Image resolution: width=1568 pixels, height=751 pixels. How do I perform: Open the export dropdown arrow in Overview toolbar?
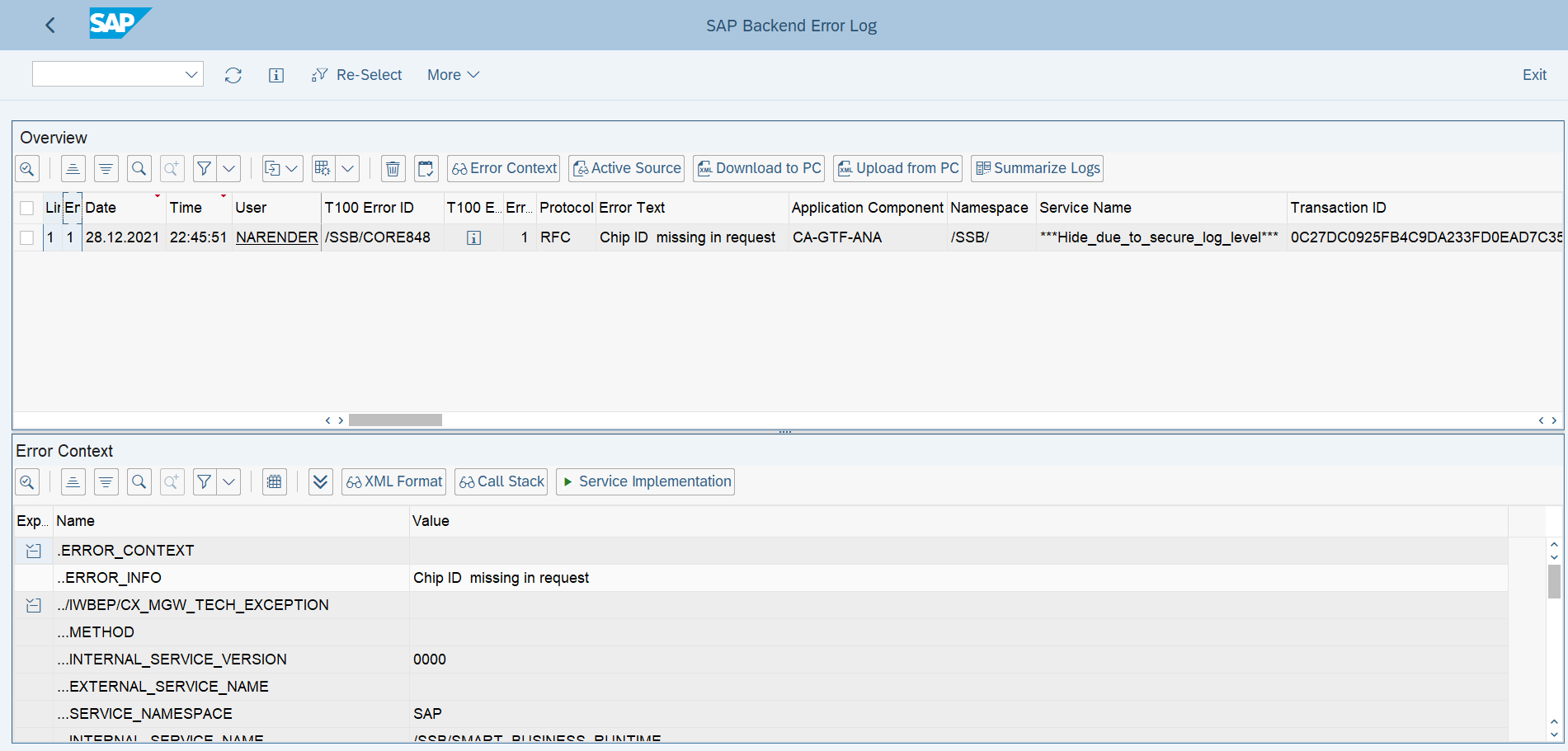point(293,168)
